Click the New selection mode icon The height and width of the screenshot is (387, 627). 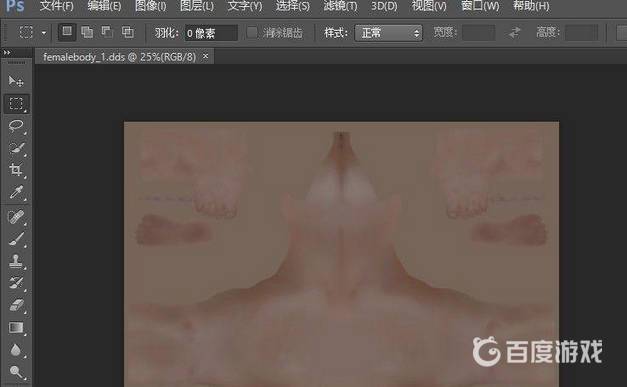67,32
